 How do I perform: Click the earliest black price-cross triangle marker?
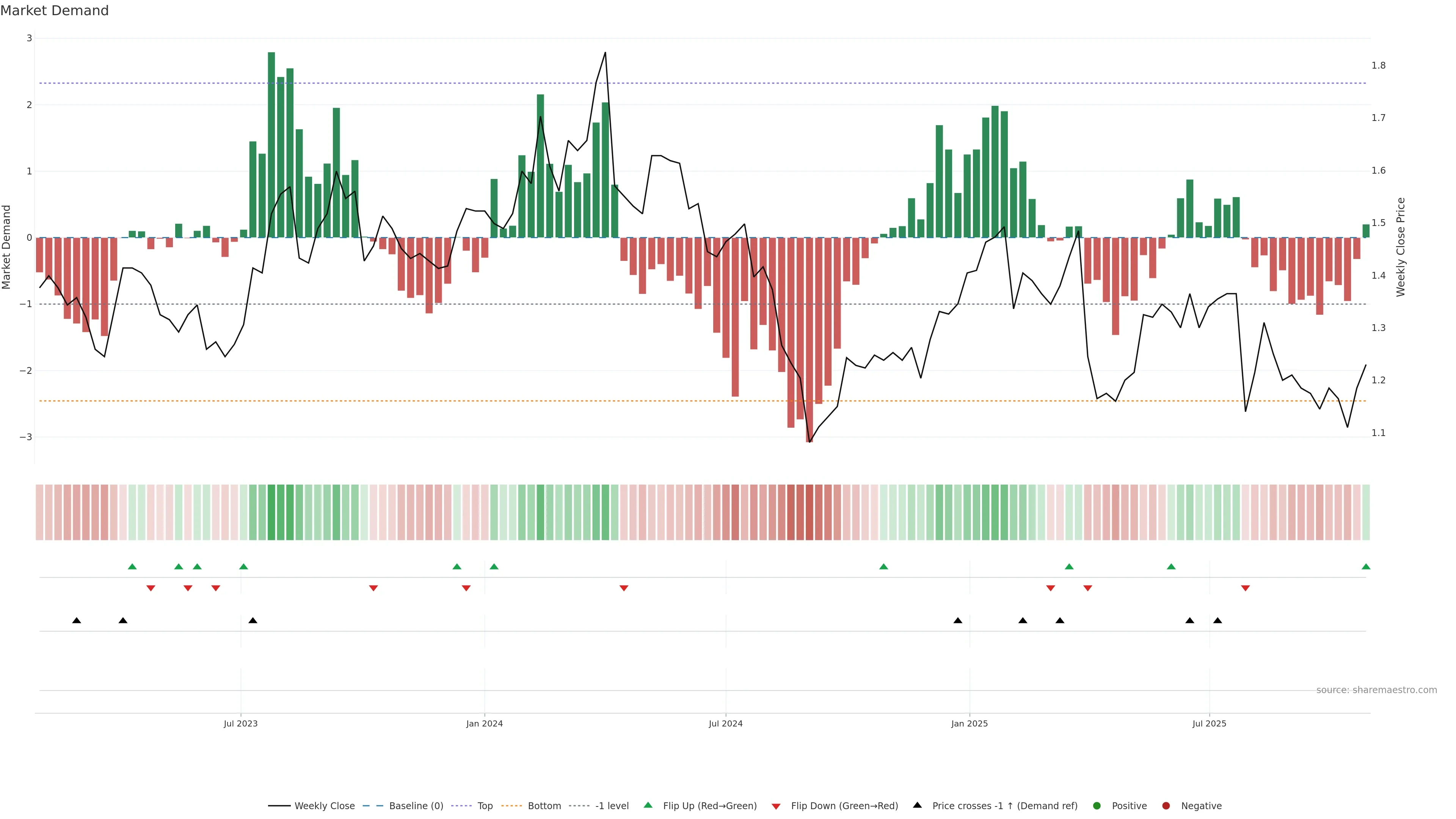[x=77, y=621]
